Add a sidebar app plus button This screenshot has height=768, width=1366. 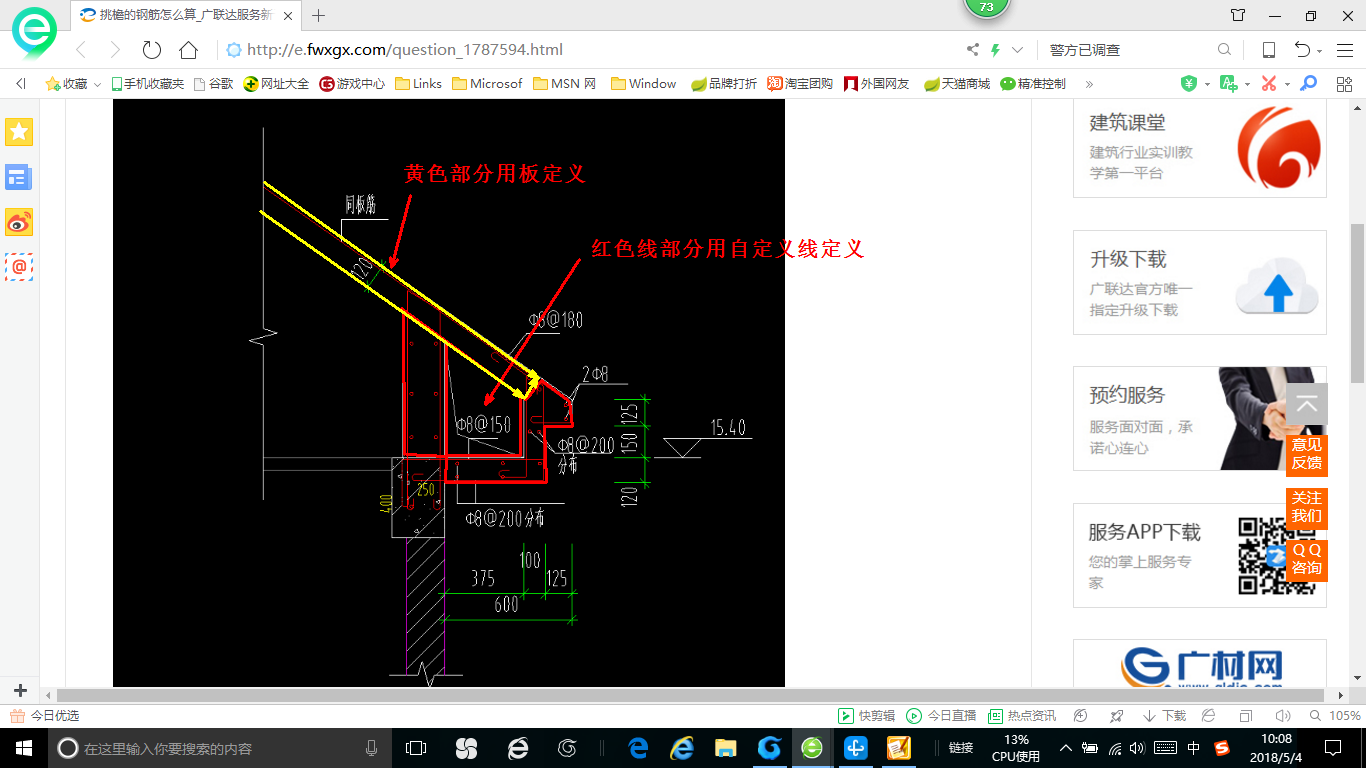[x=20, y=690]
